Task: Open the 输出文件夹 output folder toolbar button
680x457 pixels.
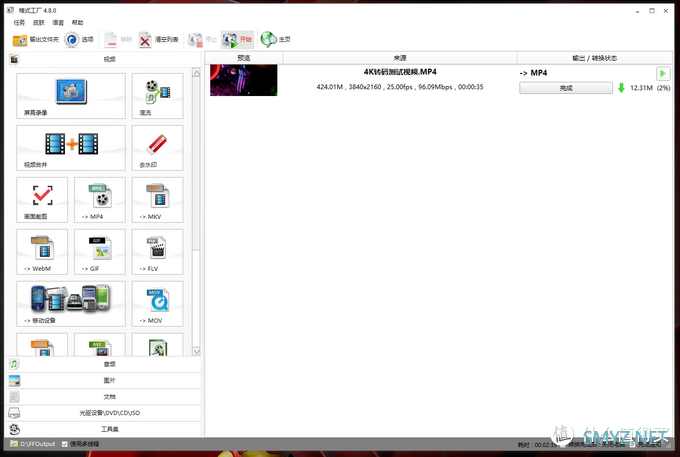Action: click(35, 40)
